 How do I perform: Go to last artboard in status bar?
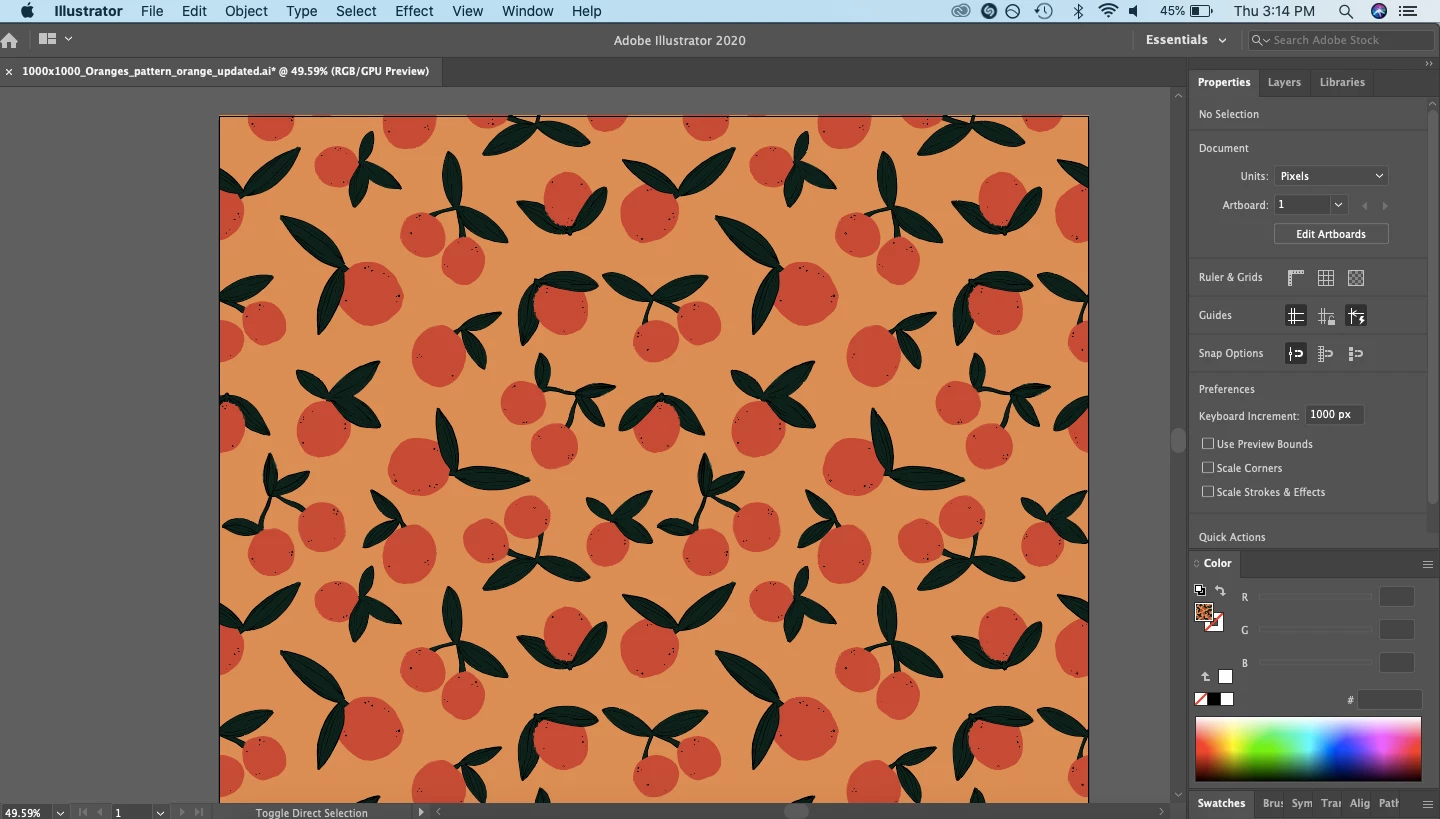(199, 812)
